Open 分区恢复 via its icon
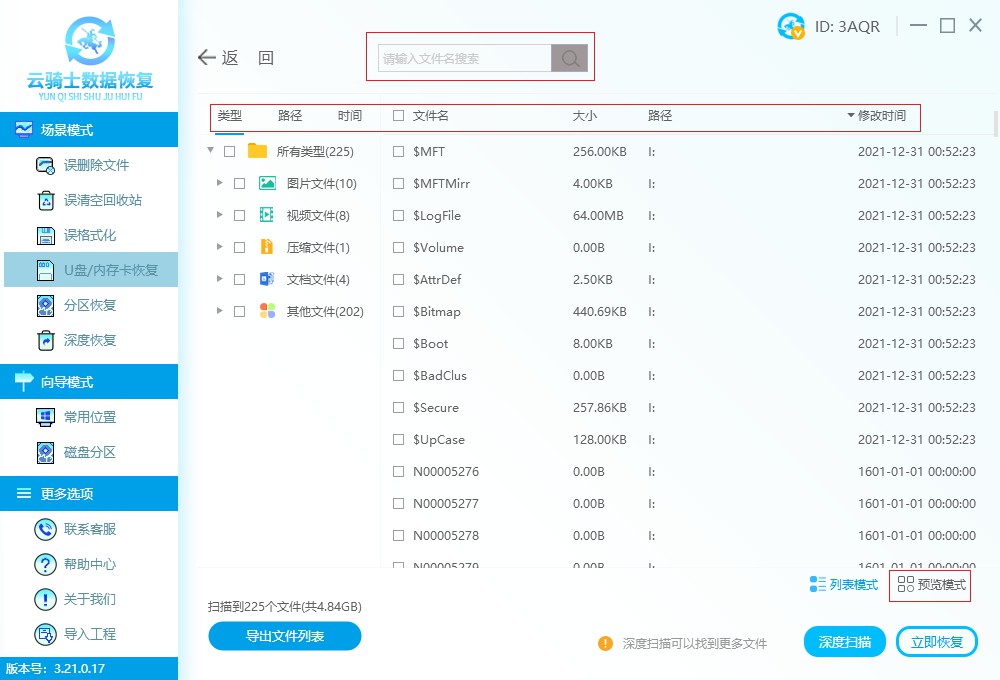Viewport: 1000px width, 680px height. [x=45, y=306]
